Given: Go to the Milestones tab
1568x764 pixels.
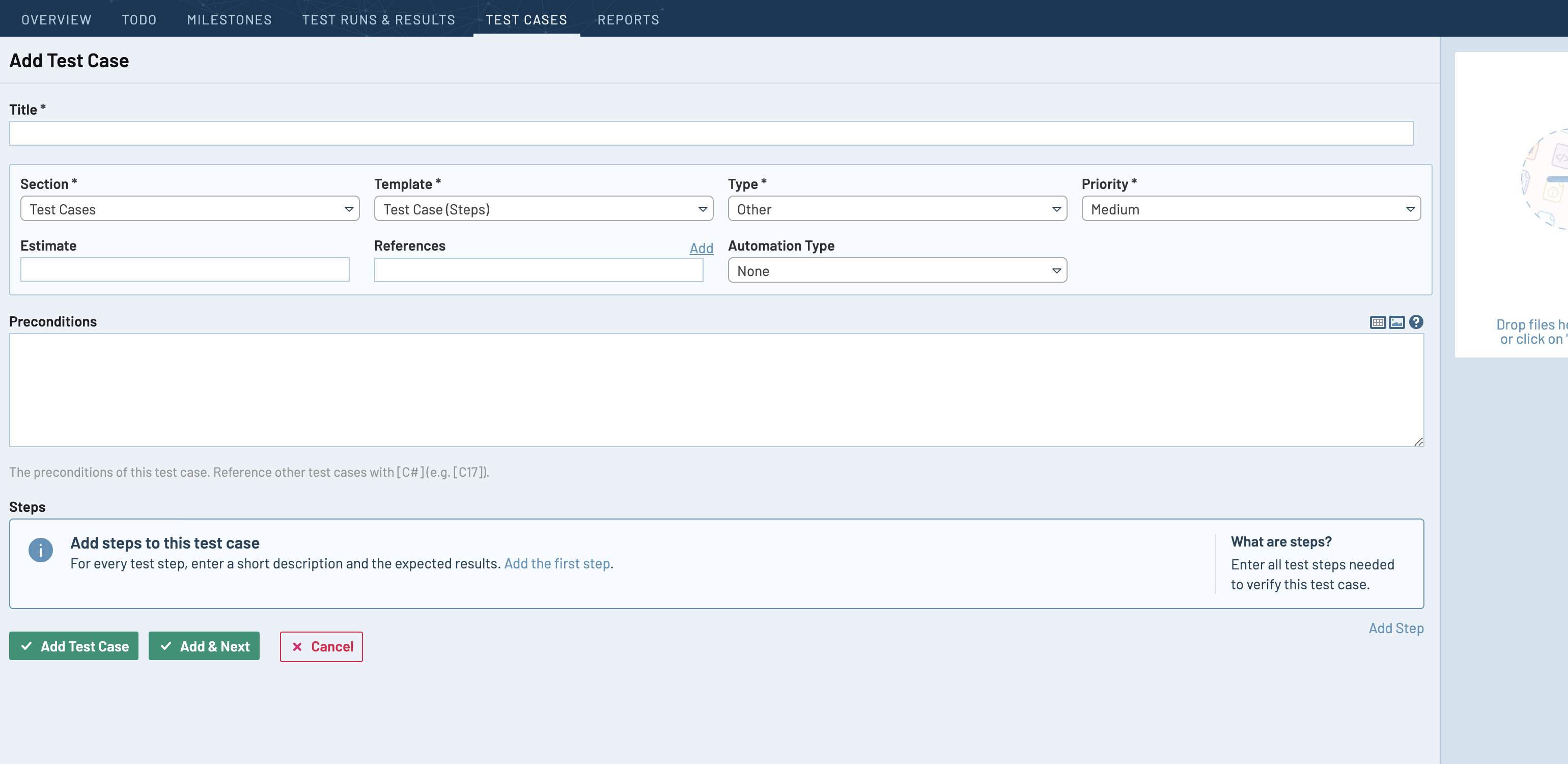Looking at the screenshot, I should 230,19.
